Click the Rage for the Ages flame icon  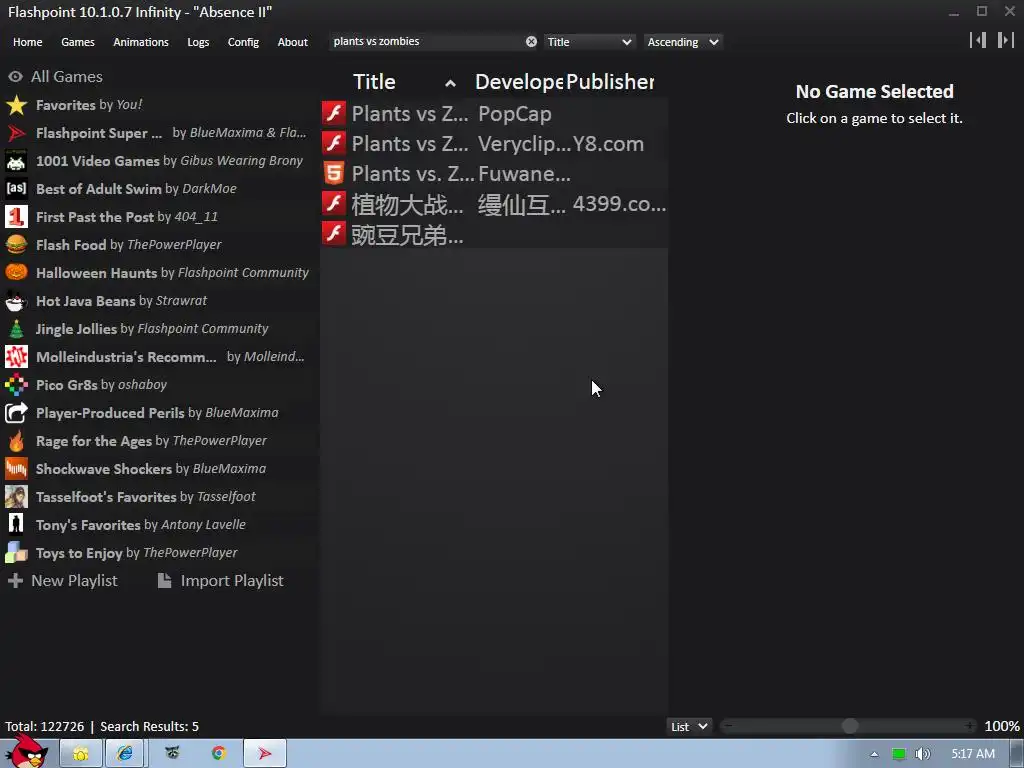16,441
